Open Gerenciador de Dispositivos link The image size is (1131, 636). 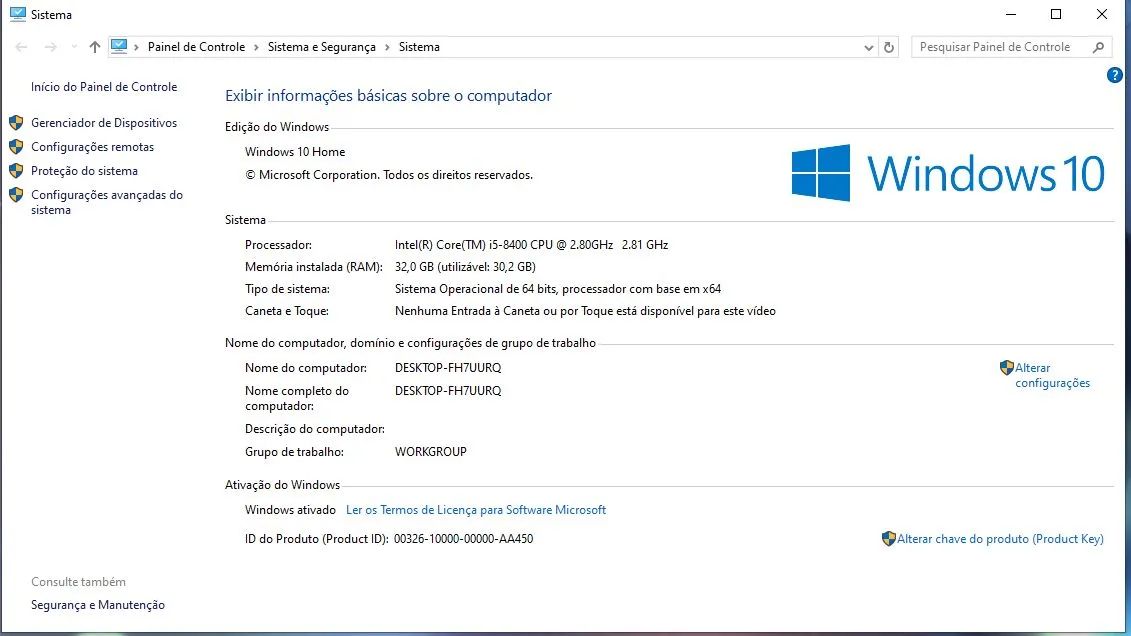point(104,123)
